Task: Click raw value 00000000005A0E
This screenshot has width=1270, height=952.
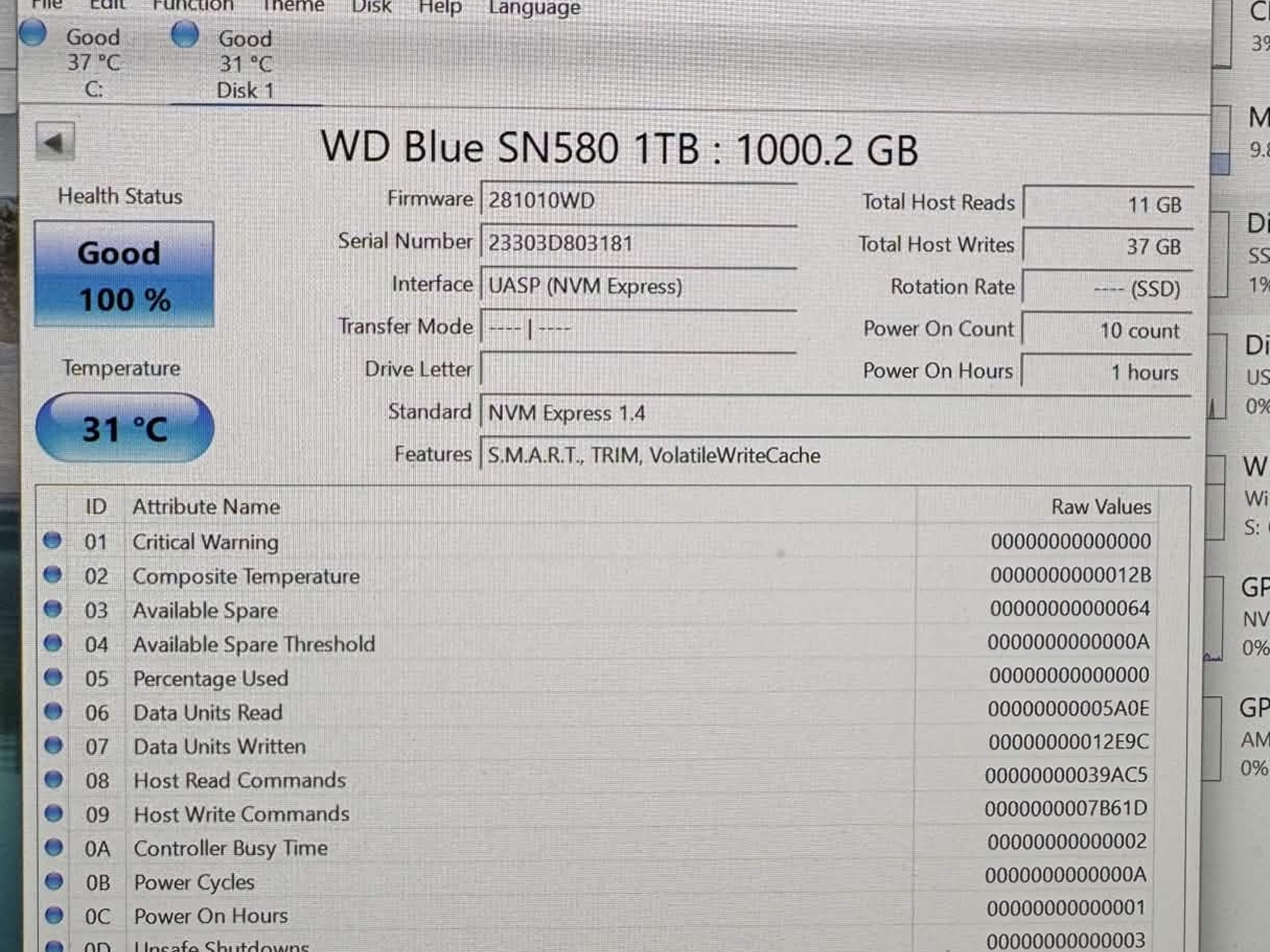Action: click(x=1069, y=708)
